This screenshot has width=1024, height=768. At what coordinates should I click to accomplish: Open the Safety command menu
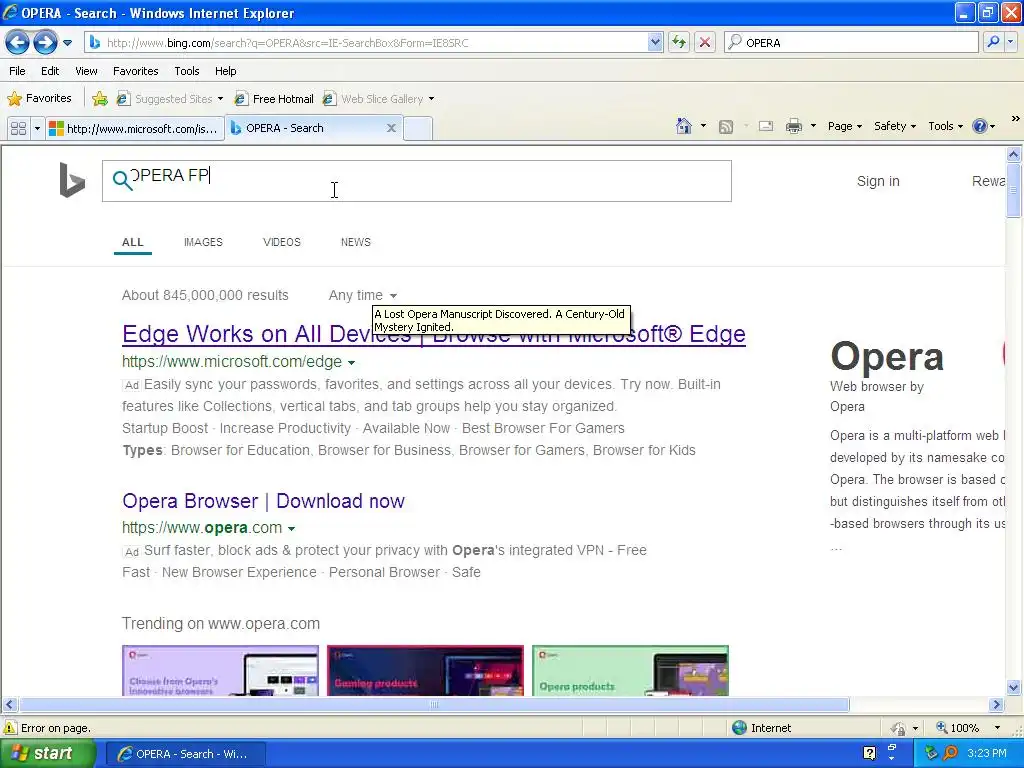coord(895,126)
